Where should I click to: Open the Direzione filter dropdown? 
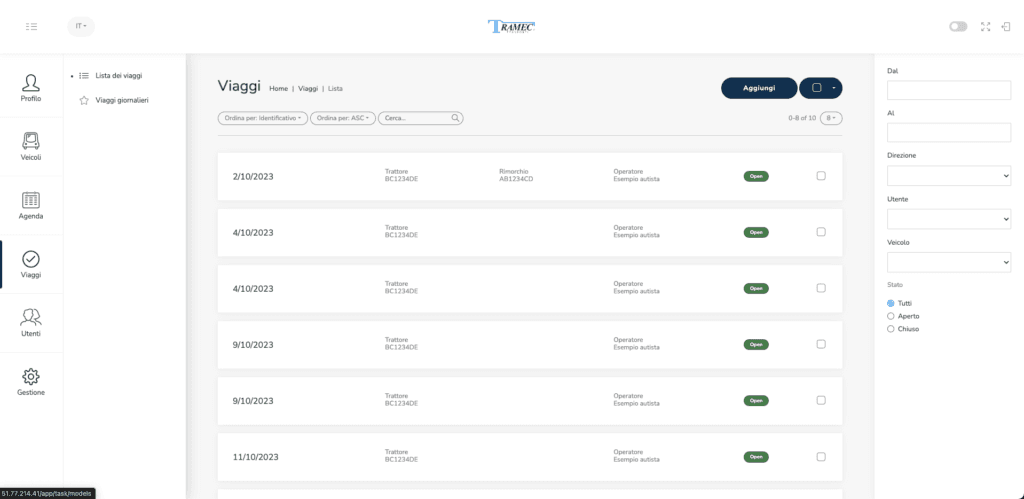949,176
